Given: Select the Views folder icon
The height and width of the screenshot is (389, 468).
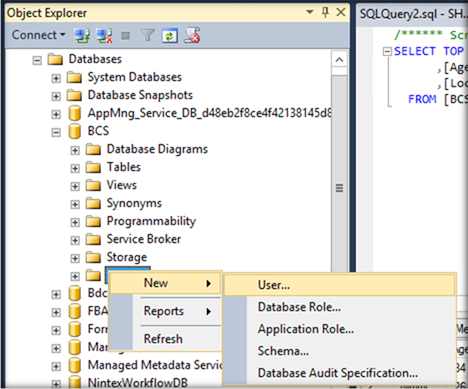Looking at the screenshot, I should (x=93, y=185).
